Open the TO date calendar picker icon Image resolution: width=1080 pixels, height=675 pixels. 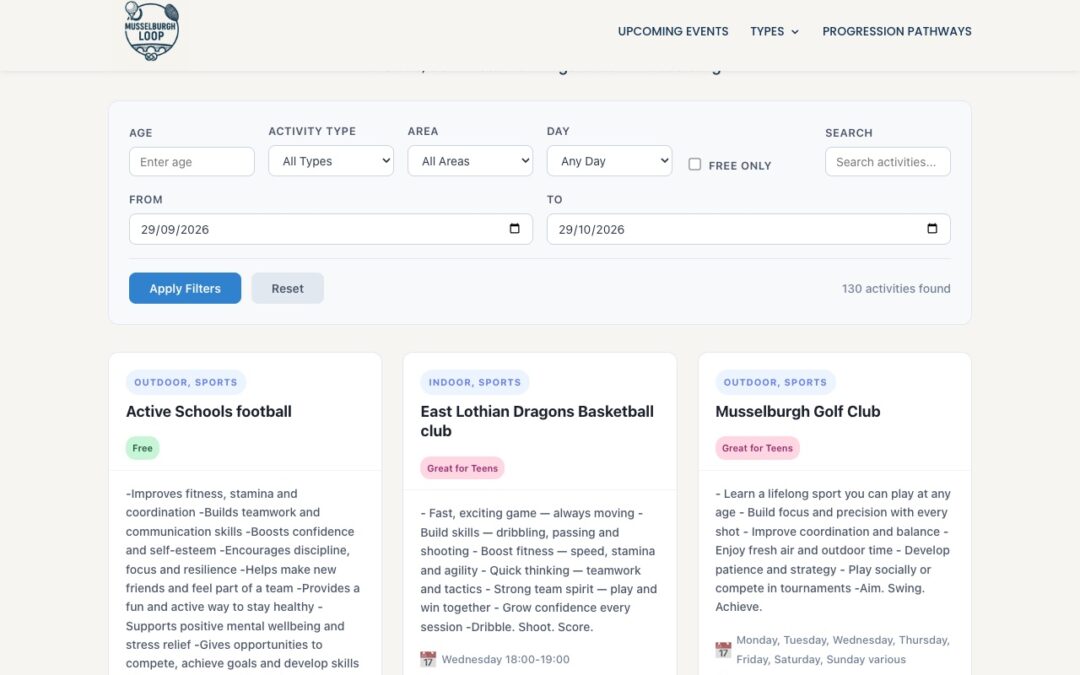coord(932,229)
